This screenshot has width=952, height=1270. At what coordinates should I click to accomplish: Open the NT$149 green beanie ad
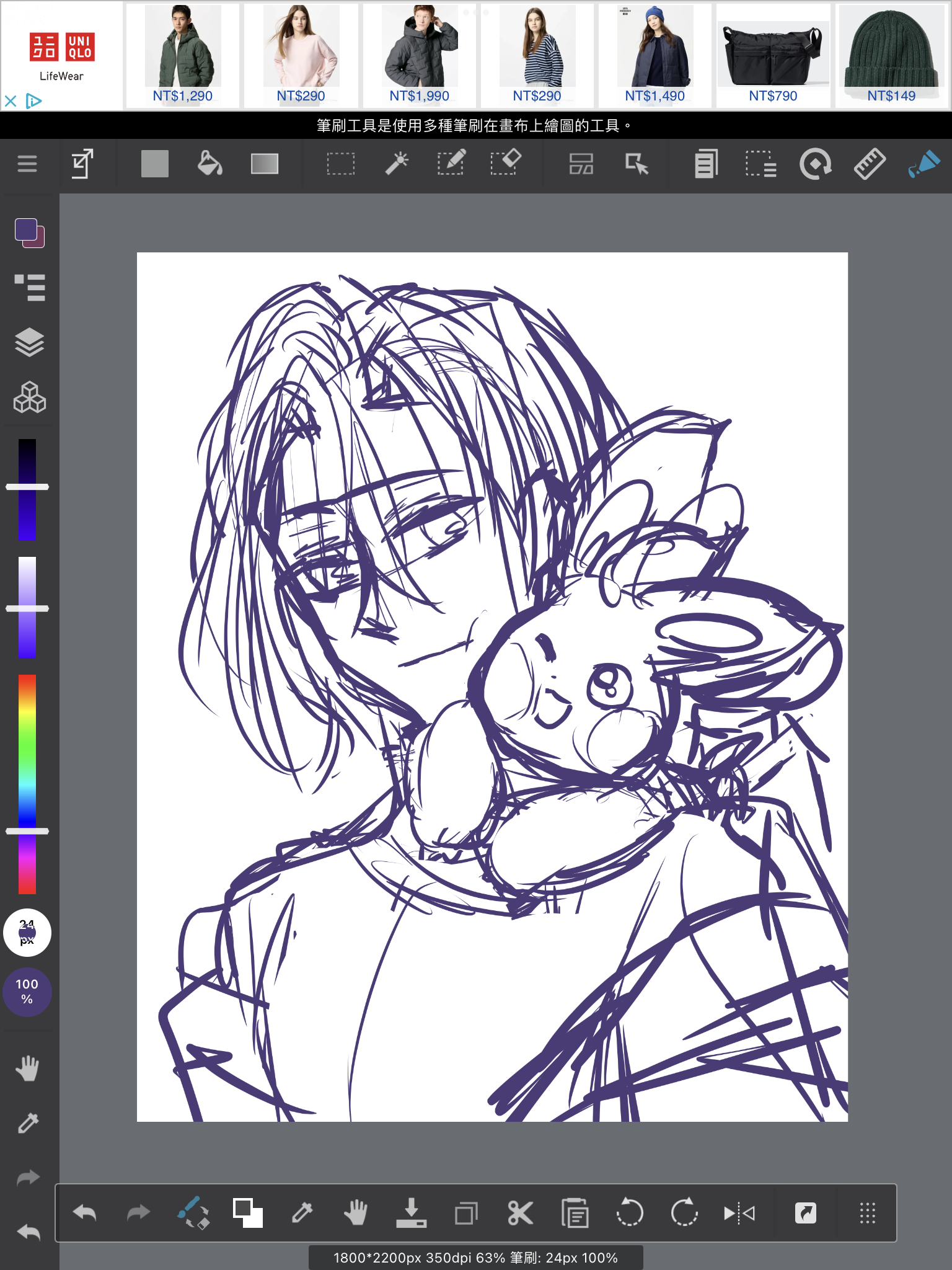(x=891, y=55)
